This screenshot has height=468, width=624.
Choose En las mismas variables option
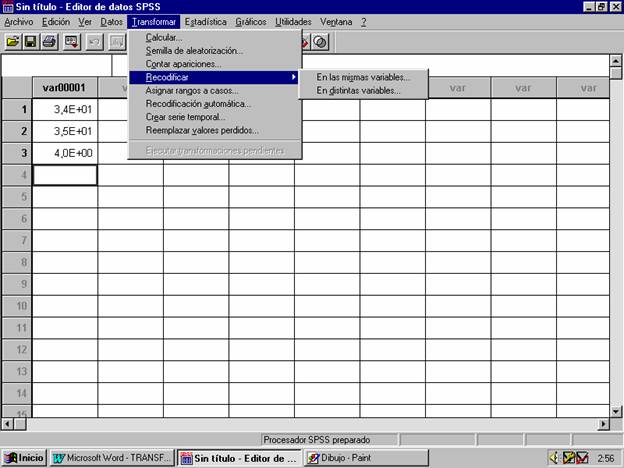point(362,77)
